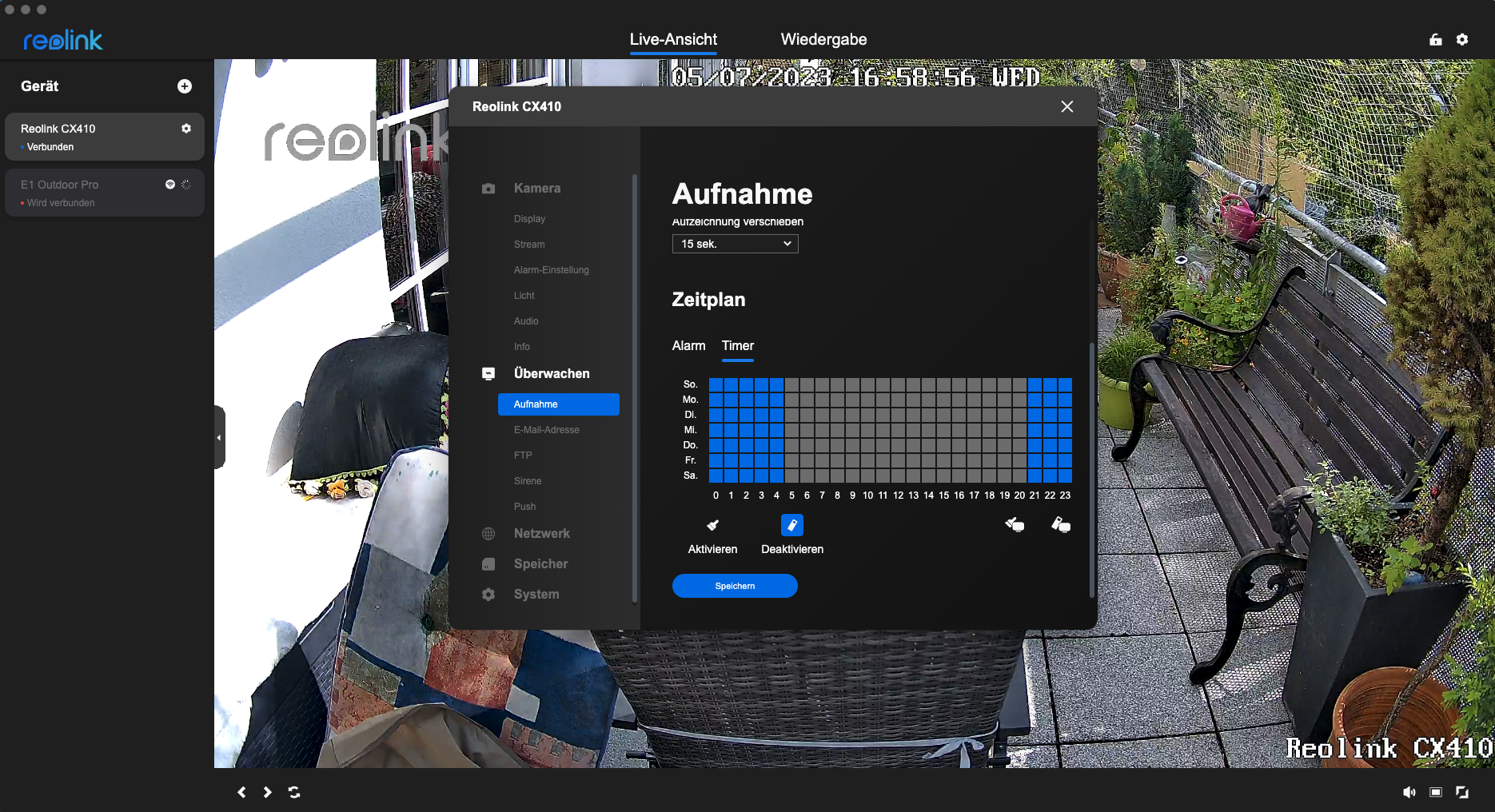Image resolution: width=1495 pixels, height=812 pixels.
Task: Select the E1 Outdoor Pro device entry
Action: pyautogui.click(x=105, y=193)
